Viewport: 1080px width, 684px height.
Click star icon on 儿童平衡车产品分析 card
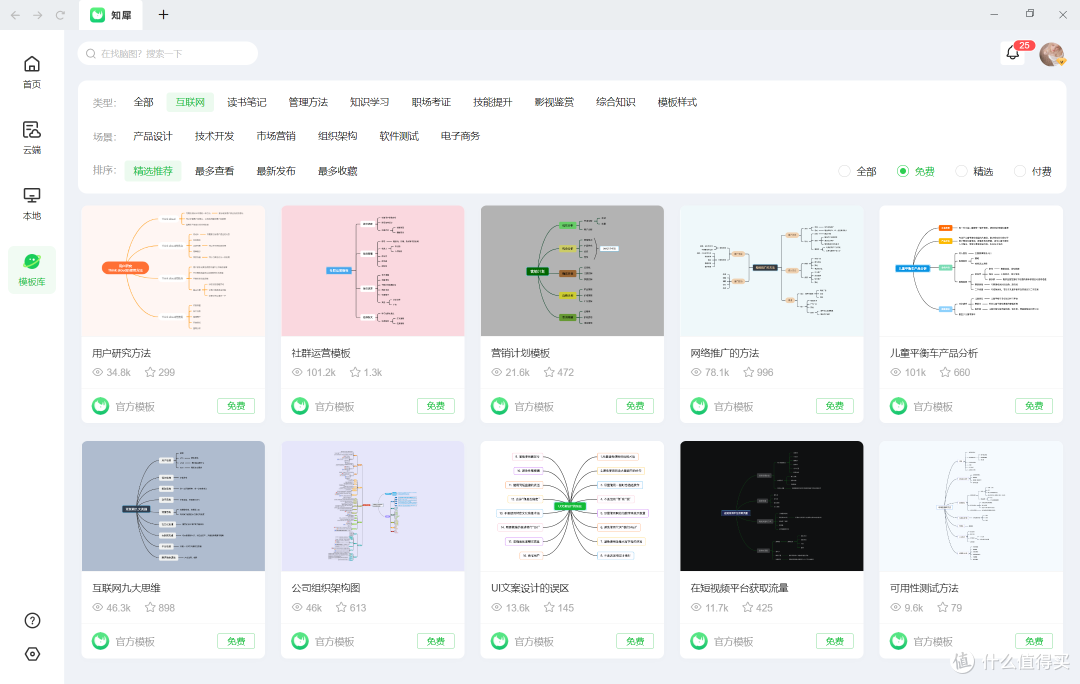coord(945,372)
